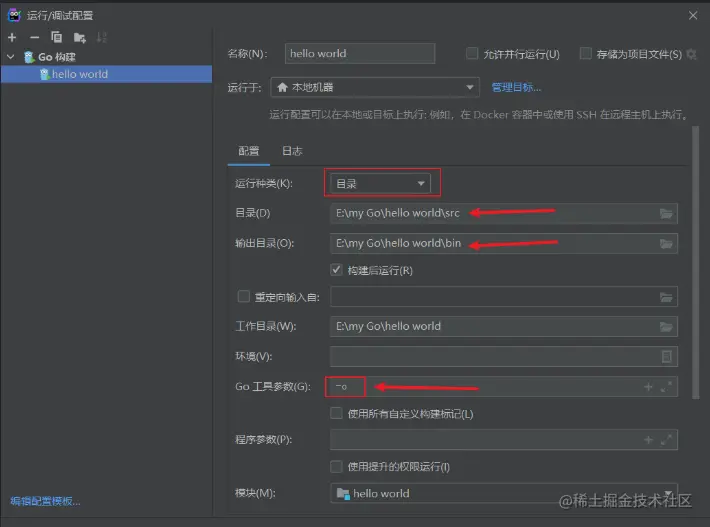Insert macro plus icon in 程序参数
The image size is (710, 527).
point(648,440)
